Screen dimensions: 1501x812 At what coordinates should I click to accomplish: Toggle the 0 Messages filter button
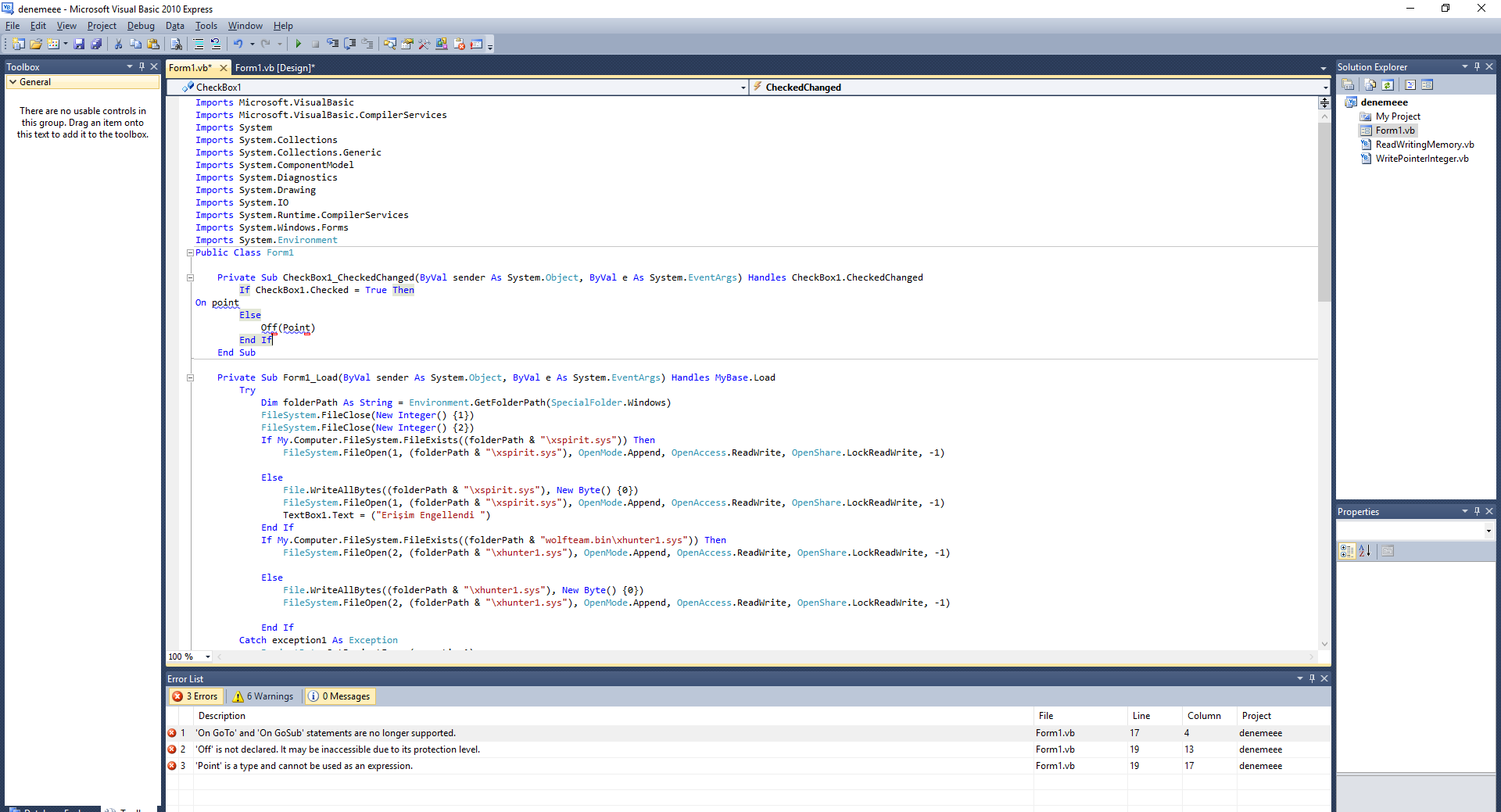click(339, 696)
